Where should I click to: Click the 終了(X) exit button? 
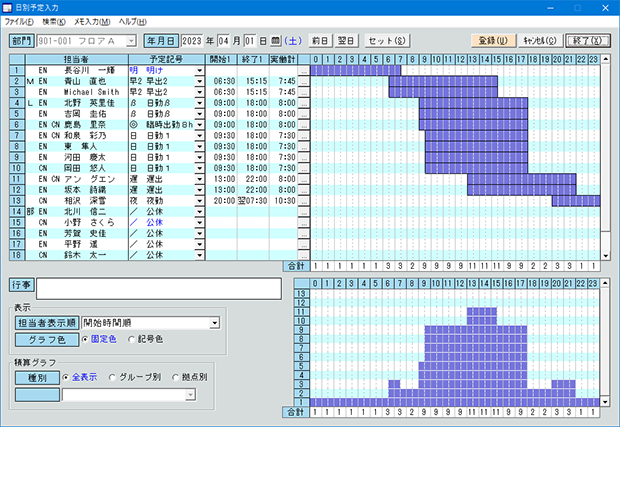click(x=588, y=41)
